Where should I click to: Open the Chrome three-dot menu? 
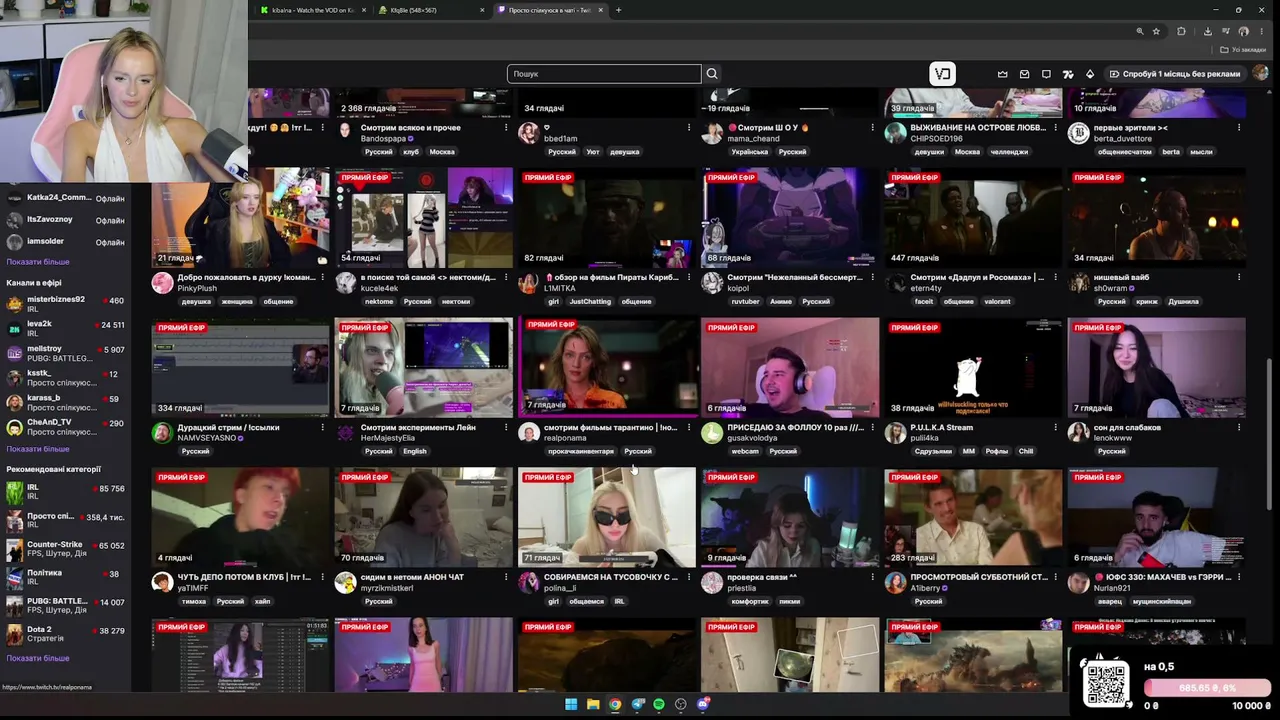(x=1261, y=31)
